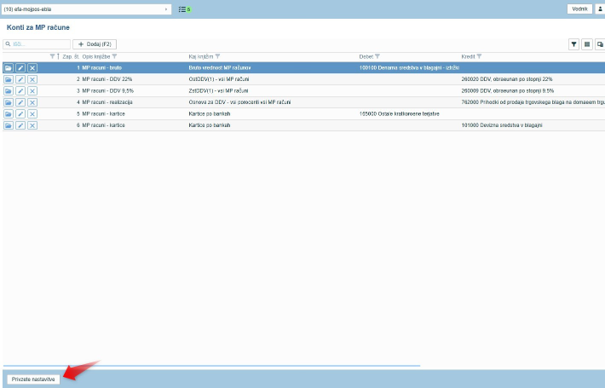
Task: Click the Privzete nastavitve button
Action: point(33,379)
